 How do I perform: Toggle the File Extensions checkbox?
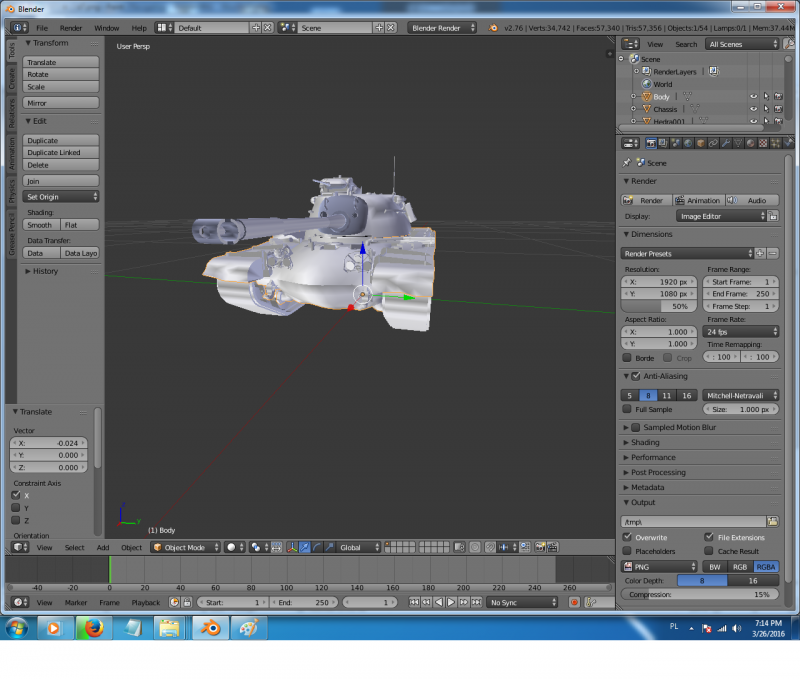pyautogui.click(x=709, y=537)
